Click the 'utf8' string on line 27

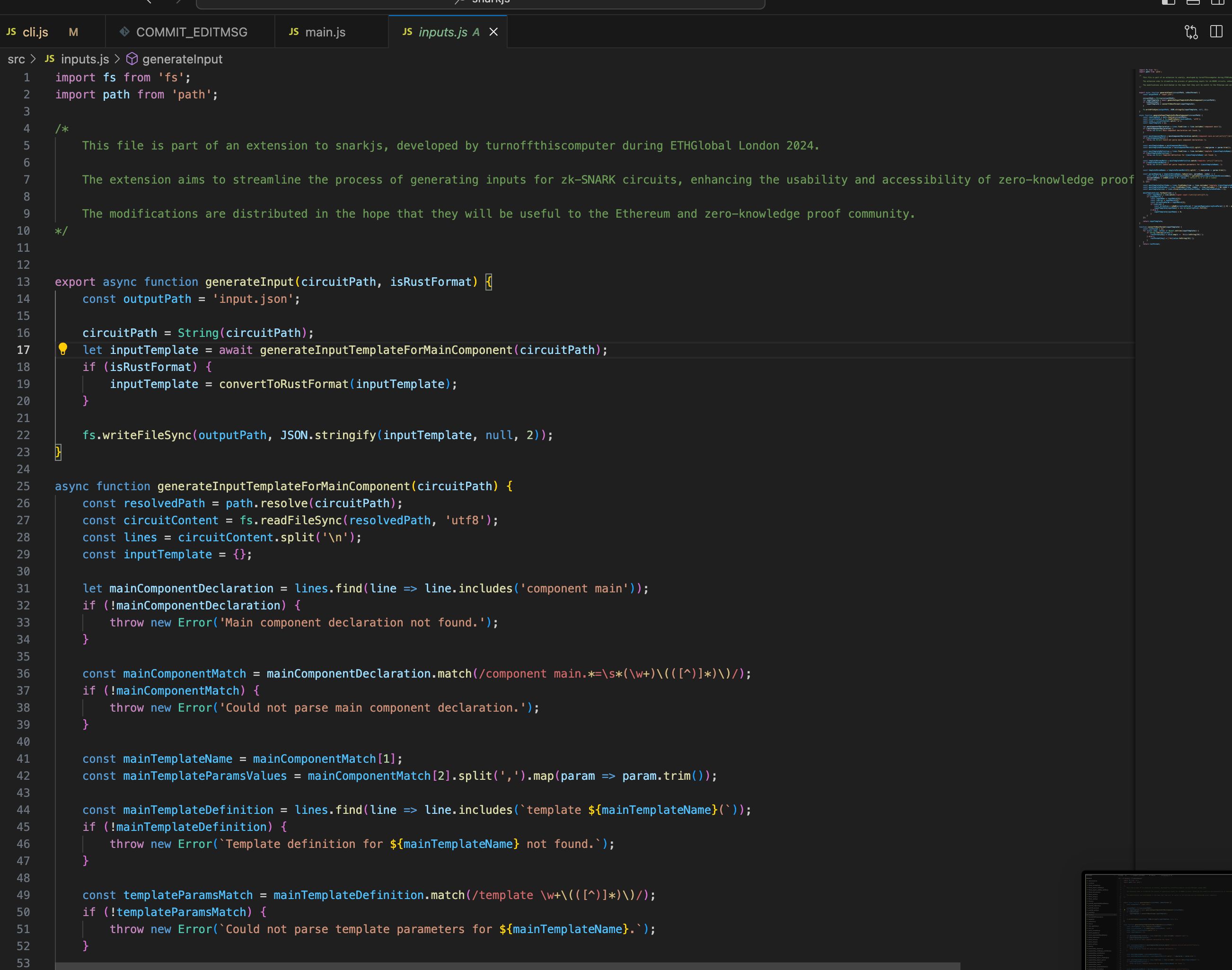pos(466,520)
